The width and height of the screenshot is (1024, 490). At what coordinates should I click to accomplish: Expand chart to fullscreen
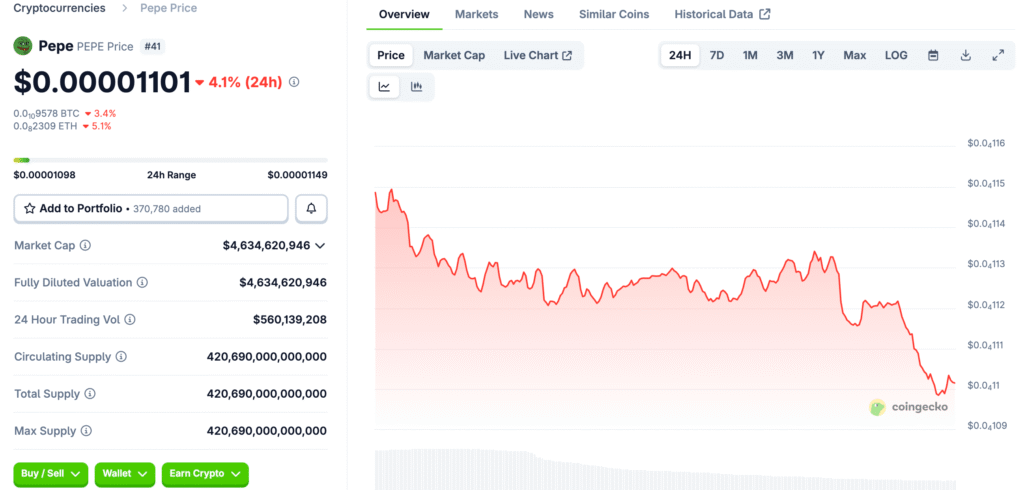tap(998, 56)
